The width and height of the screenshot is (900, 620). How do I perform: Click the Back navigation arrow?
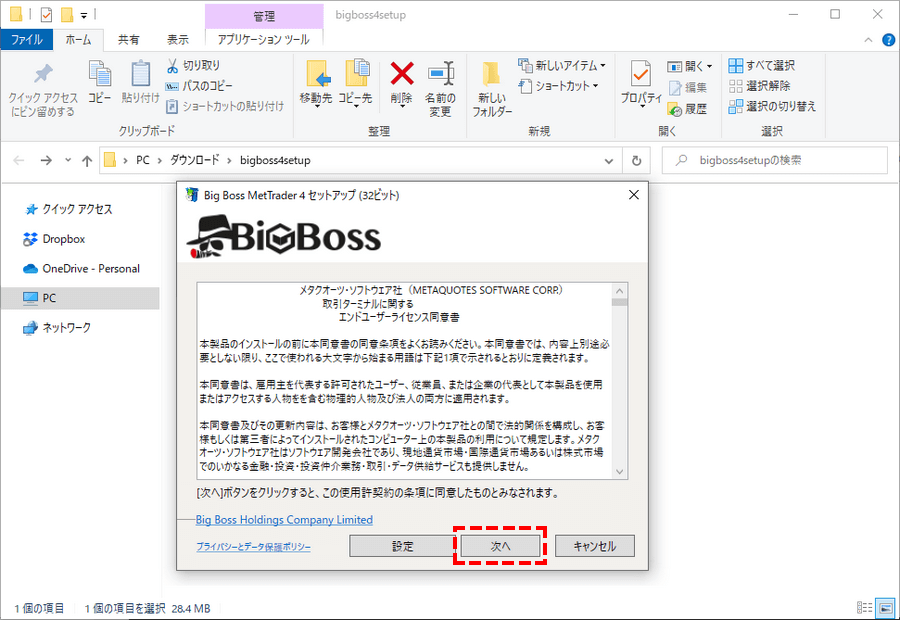(19, 161)
